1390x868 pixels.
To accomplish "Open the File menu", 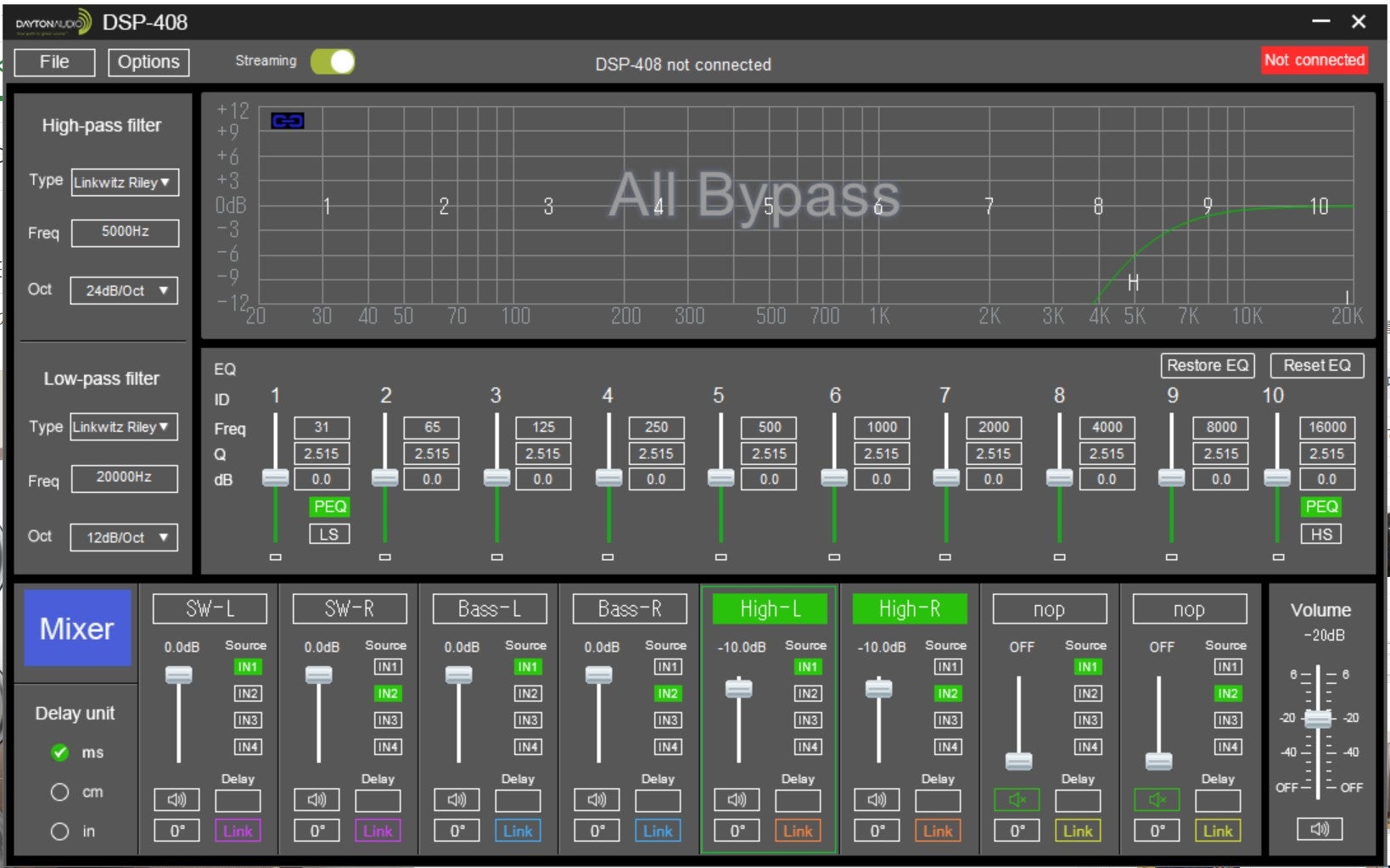I will pyautogui.click(x=54, y=62).
